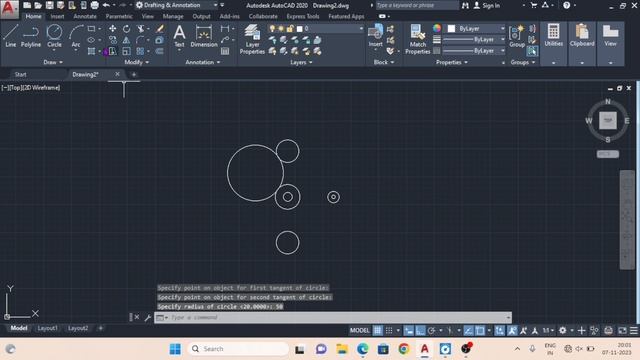Image resolution: width=640 pixels, height=360 pixels.
Task: Click the new drawing tab plus button
Action: pos(133,74)
